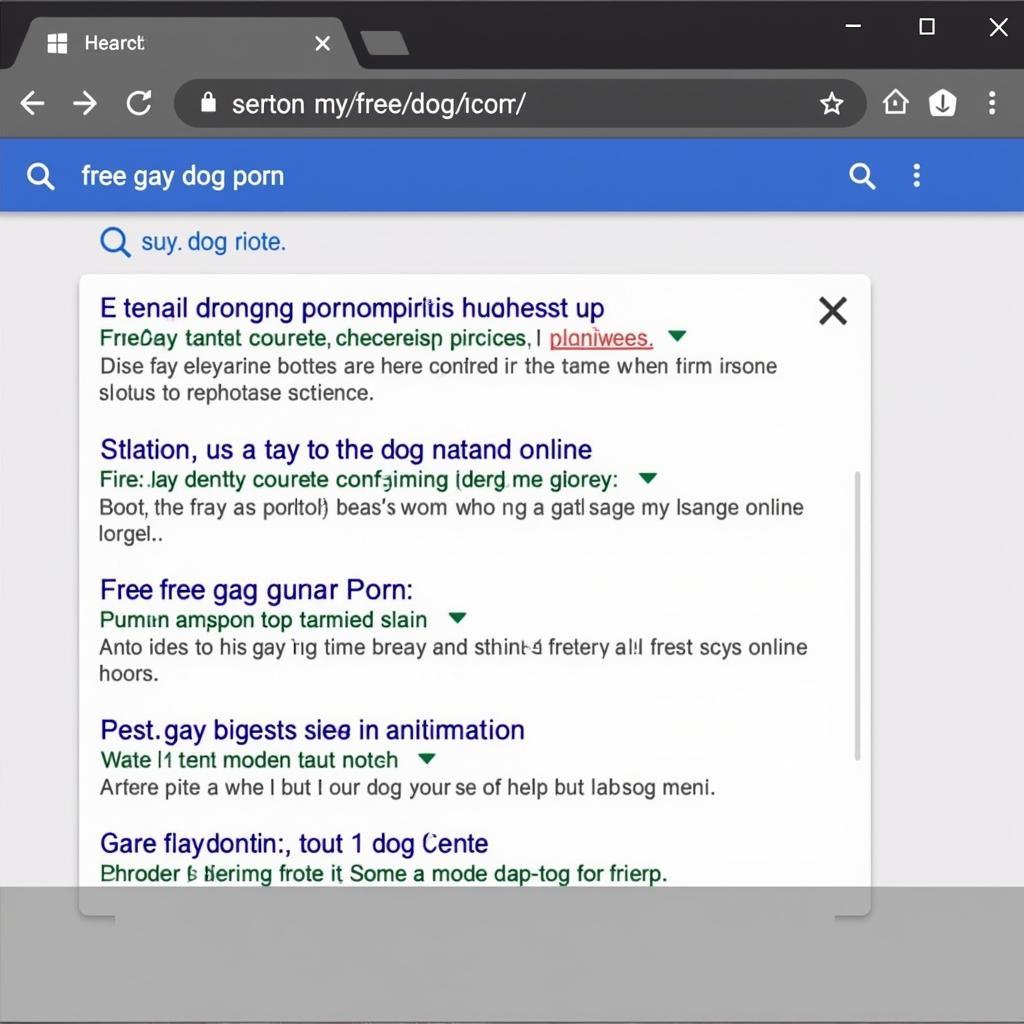
Task: Click the 'Boot, the fray as porltol' snippet
Action: coord(451,520)
